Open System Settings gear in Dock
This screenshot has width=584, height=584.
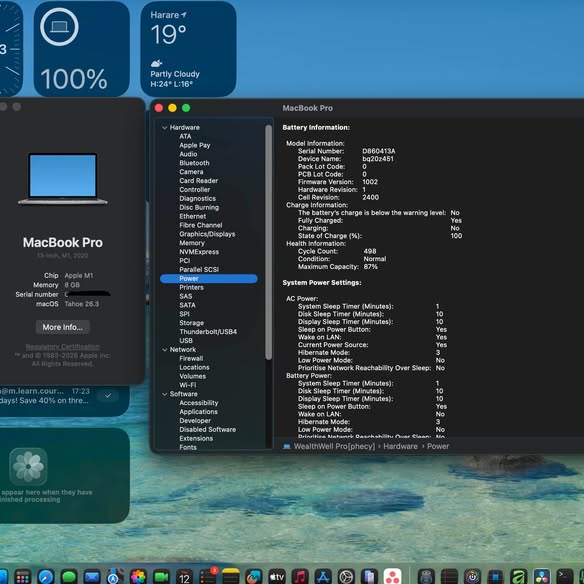pos(346,577)
